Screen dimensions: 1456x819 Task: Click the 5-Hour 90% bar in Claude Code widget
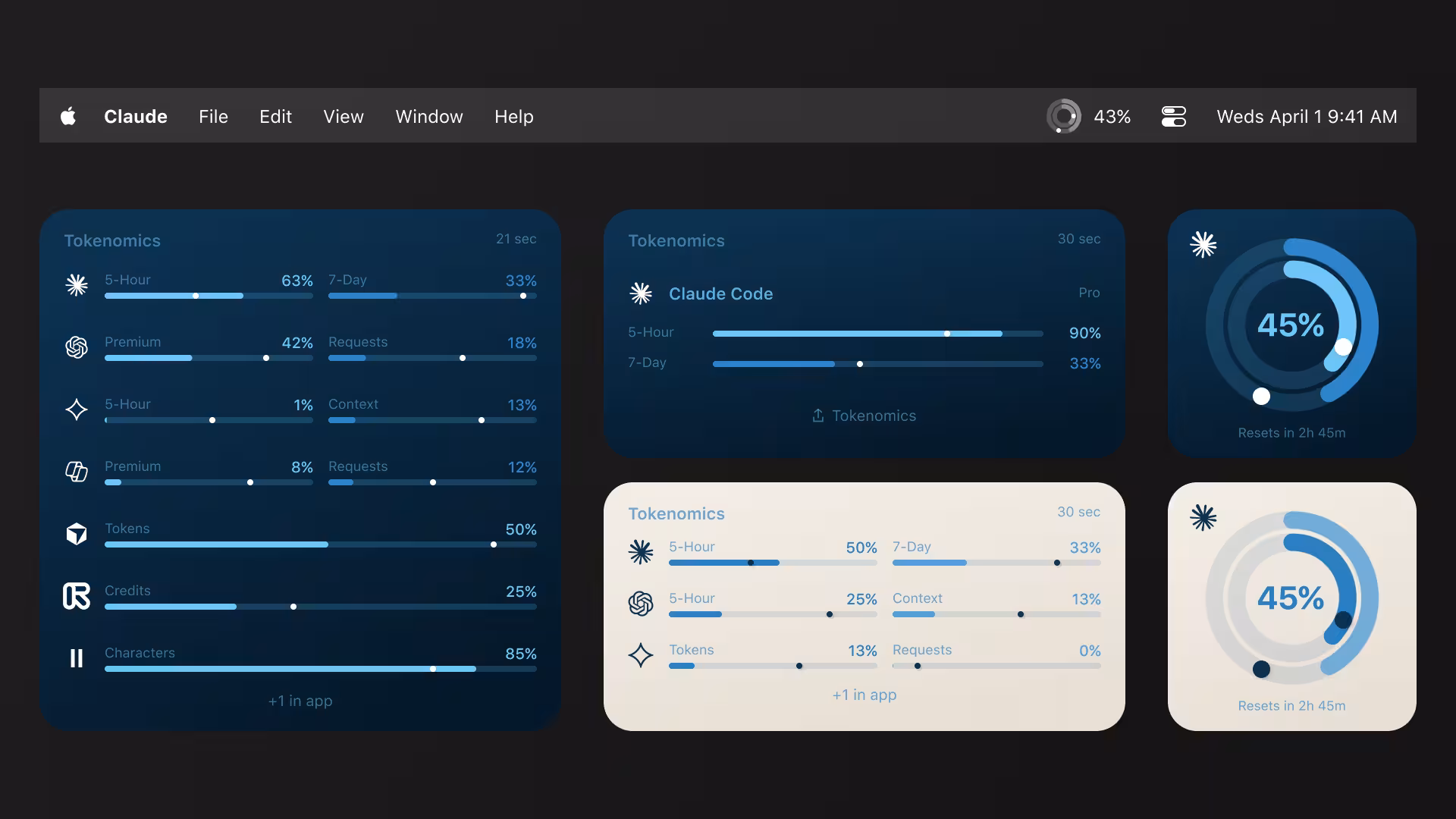tap(878, 334)
